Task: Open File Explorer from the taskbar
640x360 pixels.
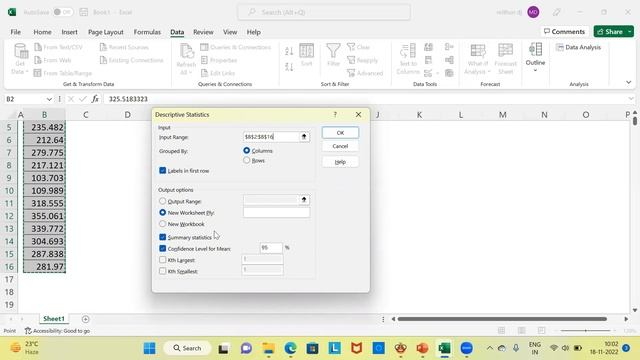Action: pyautogui.click(x=269, y=348)
